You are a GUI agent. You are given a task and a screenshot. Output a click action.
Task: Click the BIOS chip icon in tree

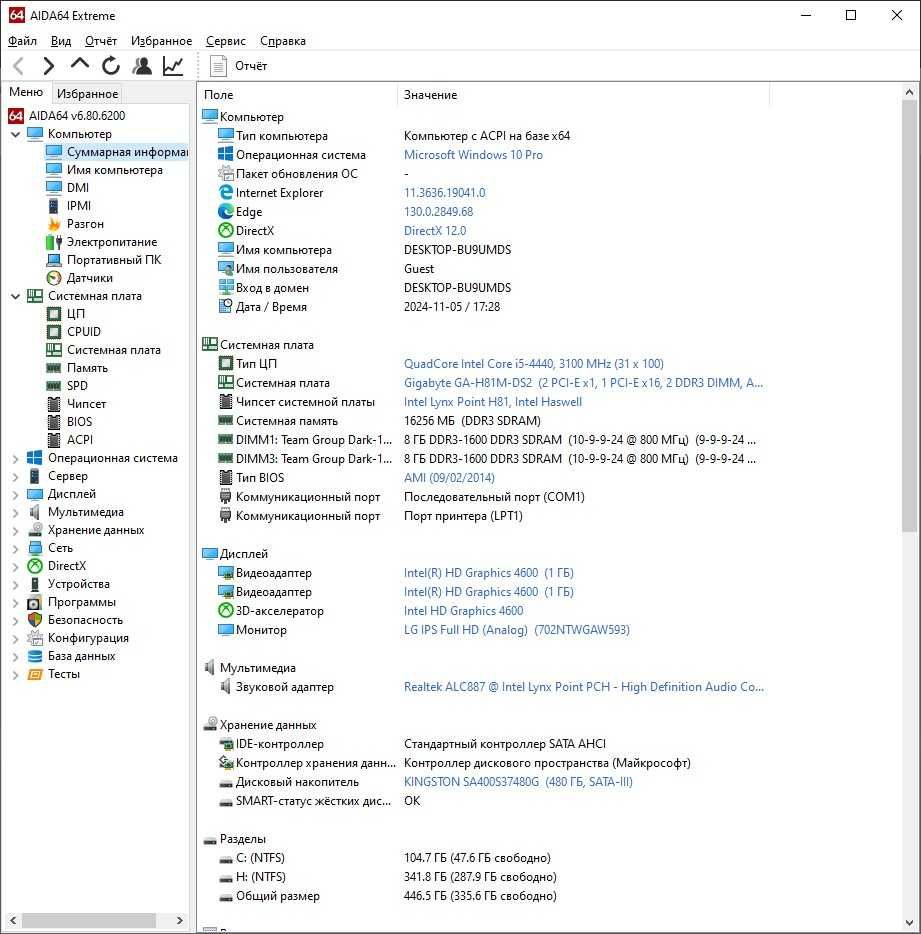click(54, 422)
